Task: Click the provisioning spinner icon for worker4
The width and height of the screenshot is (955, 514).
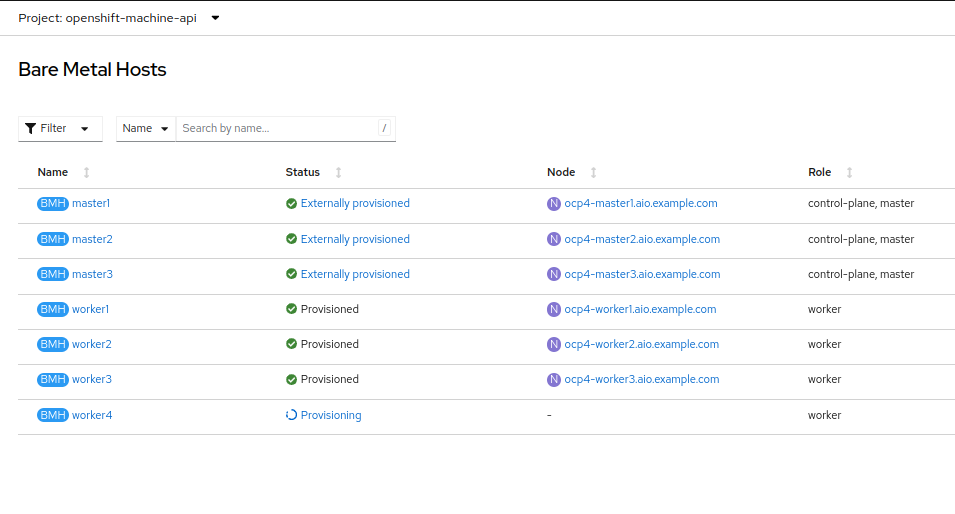Action: (x=291, y=415)
